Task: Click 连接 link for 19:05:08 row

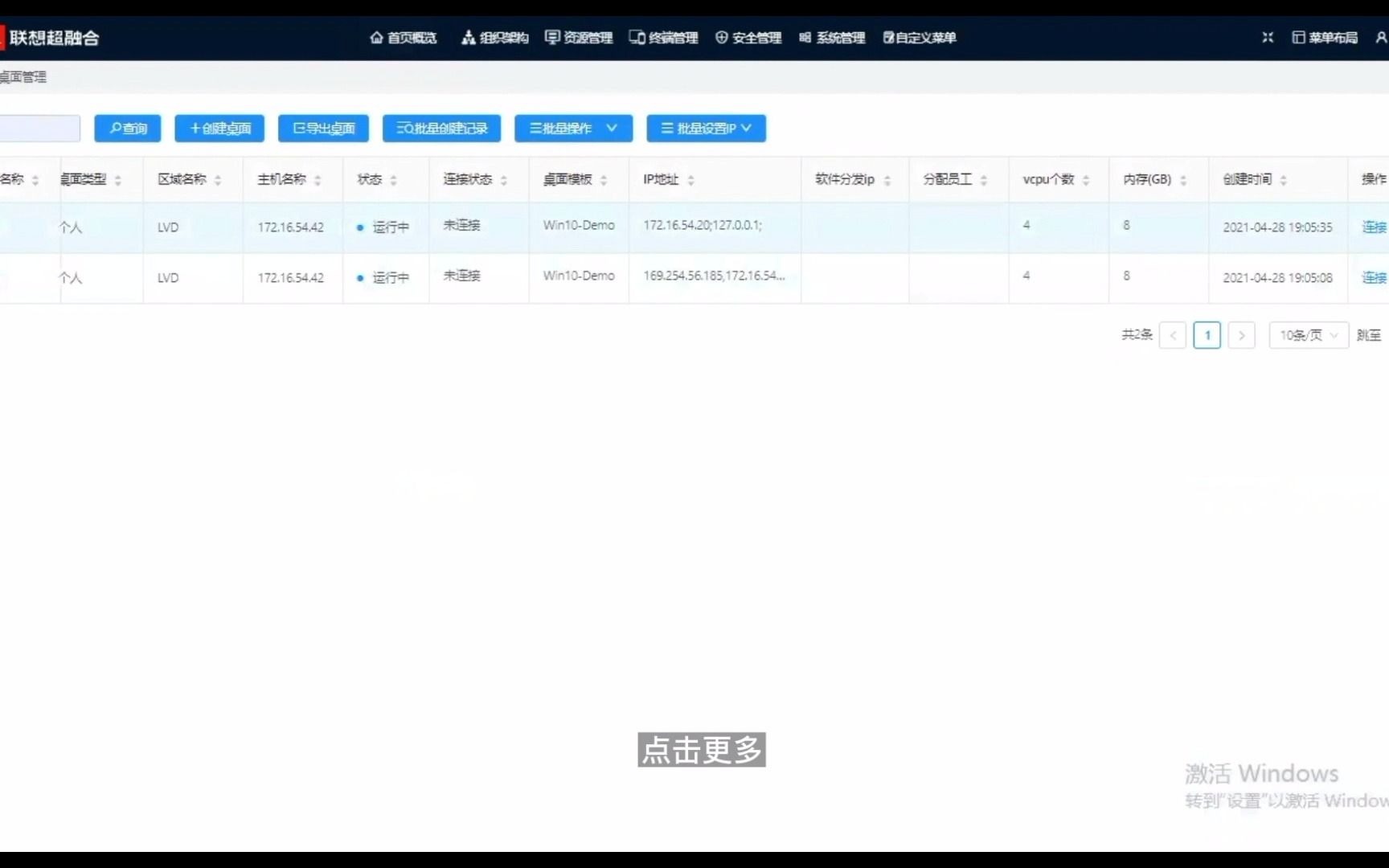Action: pyautogui.click(x=1374, y=277)
